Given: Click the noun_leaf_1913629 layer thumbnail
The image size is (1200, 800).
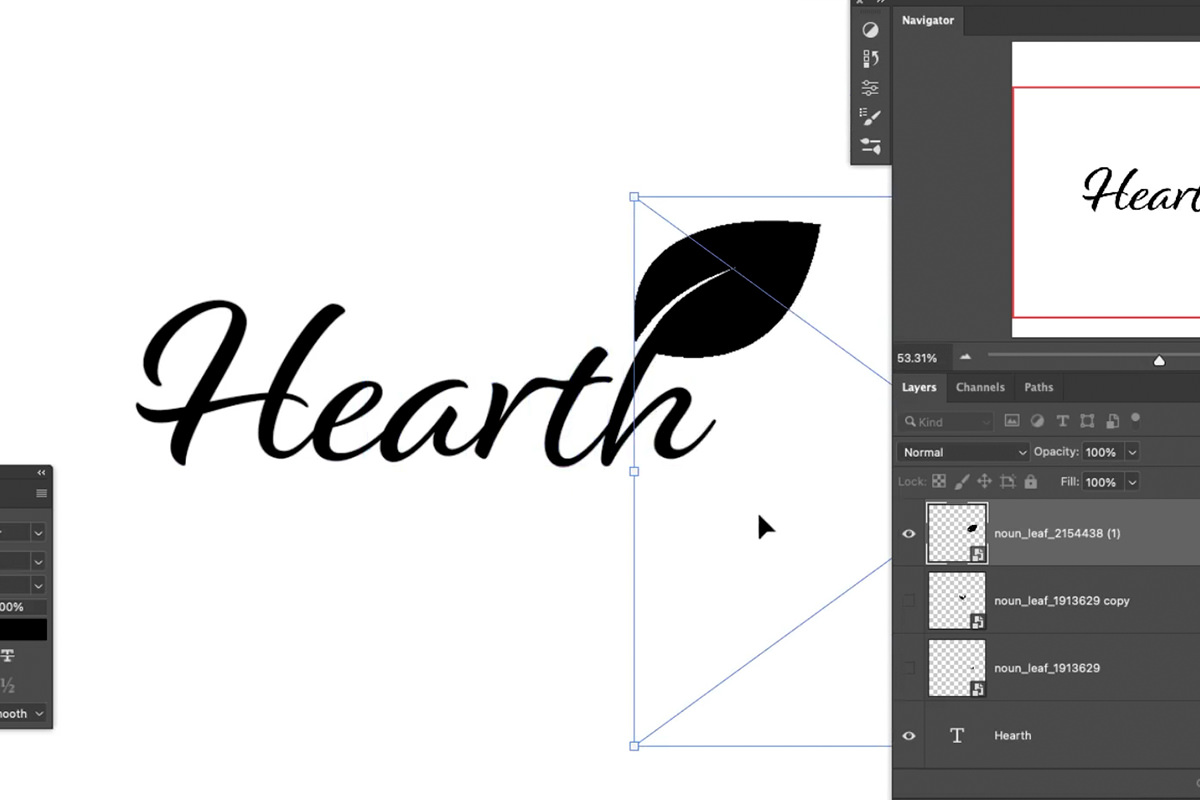Looking at the screenshot, I should coord(956,667).
